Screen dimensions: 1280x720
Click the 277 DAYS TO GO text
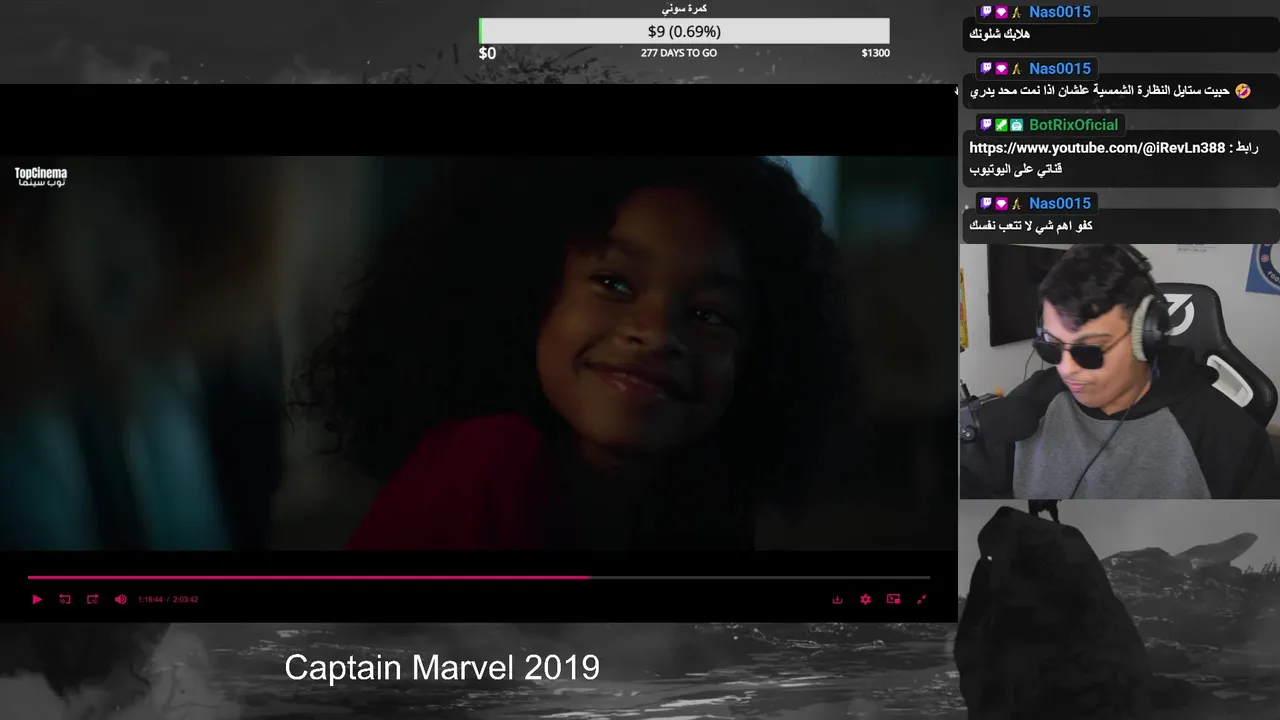[679, 53]
